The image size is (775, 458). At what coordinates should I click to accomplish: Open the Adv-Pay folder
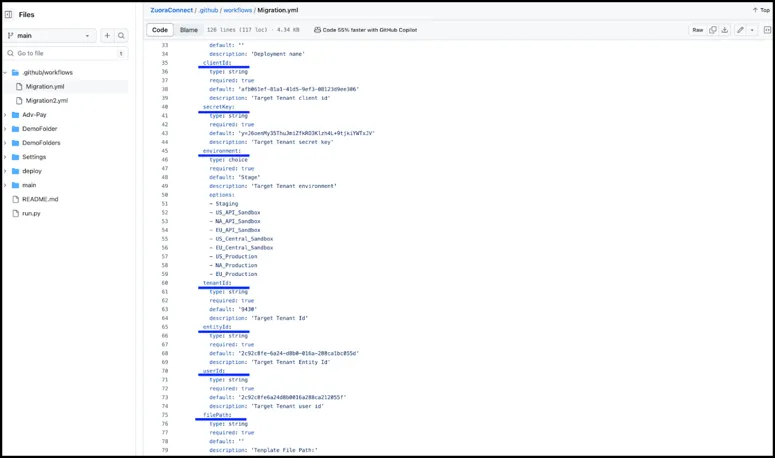pyautogui.click(x=34, y=115)
